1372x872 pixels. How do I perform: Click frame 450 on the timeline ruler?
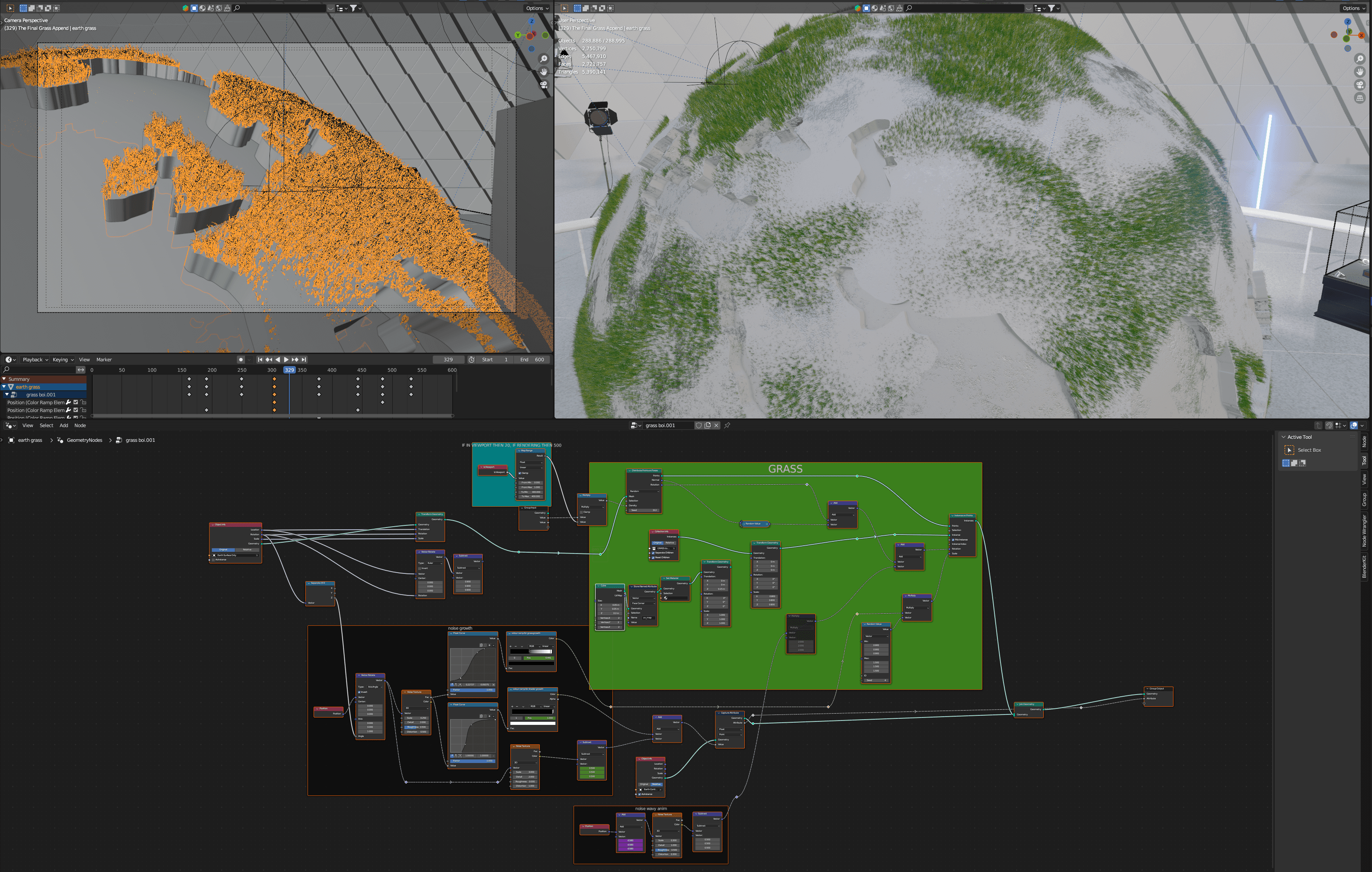pos(362,370)
